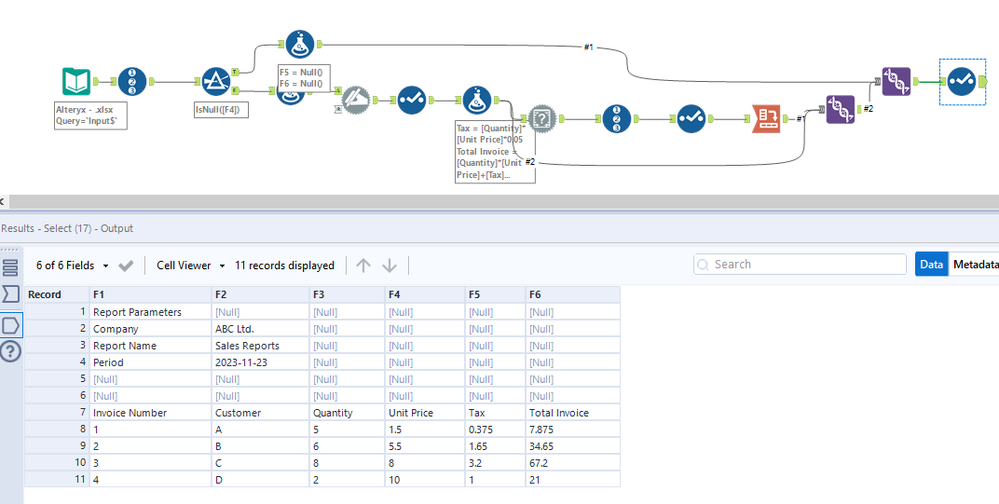This screenshot has height=504, width=999.
Task: Select the Formula tool setting F5 = Null()
Action: pos(299,44)
